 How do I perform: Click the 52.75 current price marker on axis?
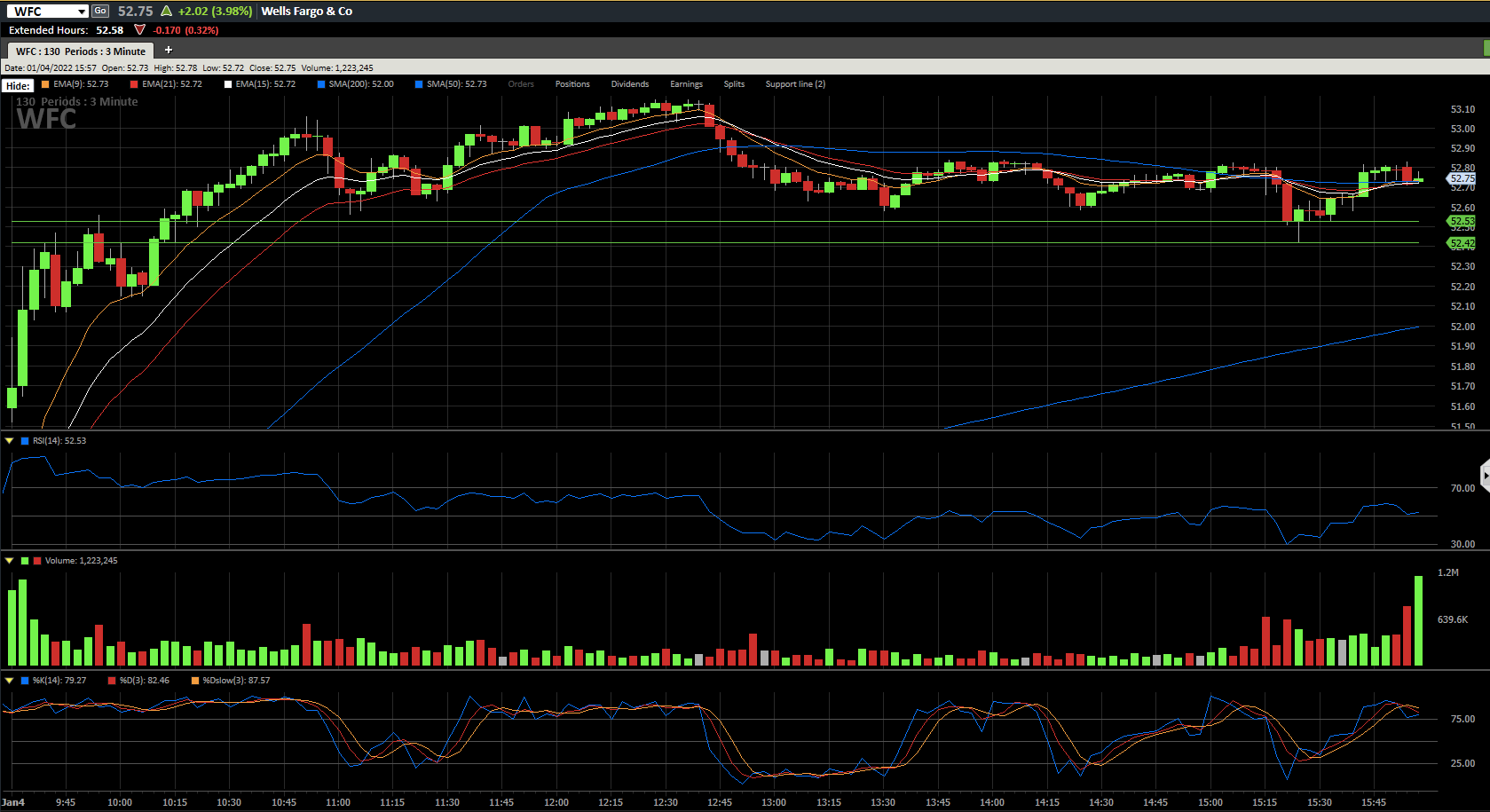point(1462,178)
